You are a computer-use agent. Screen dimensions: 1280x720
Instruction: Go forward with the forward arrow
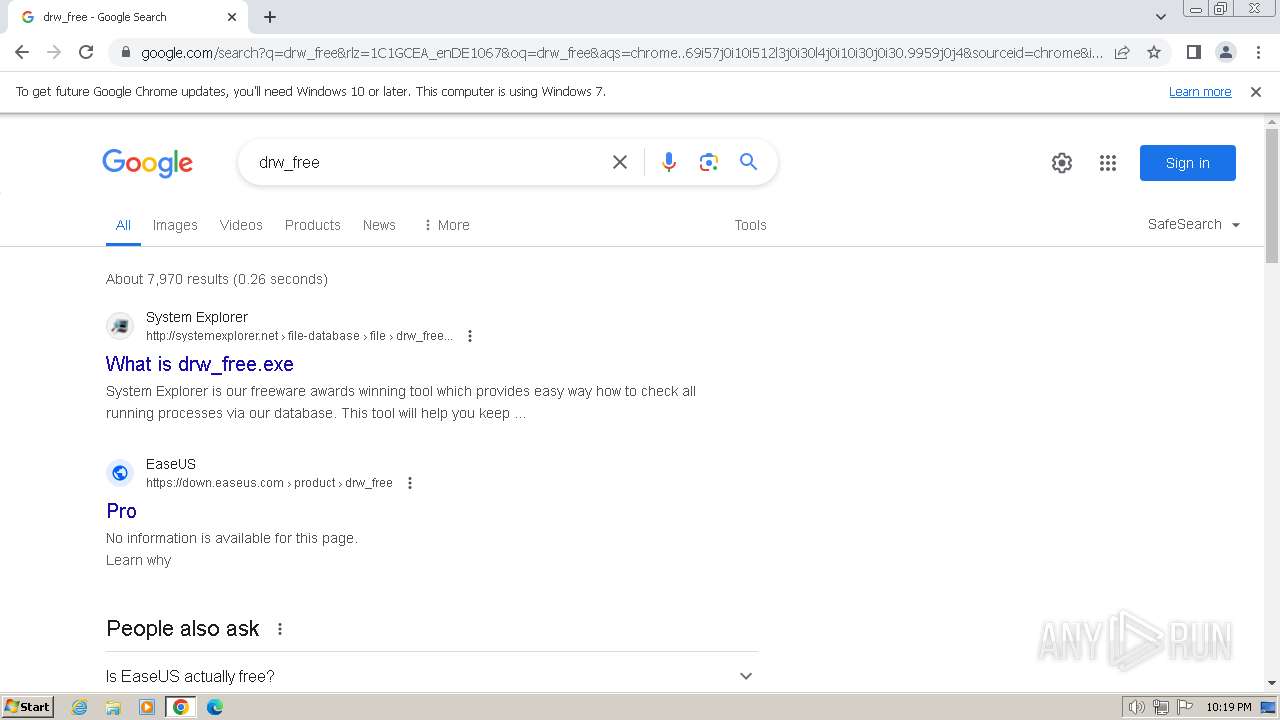(54, 52)
